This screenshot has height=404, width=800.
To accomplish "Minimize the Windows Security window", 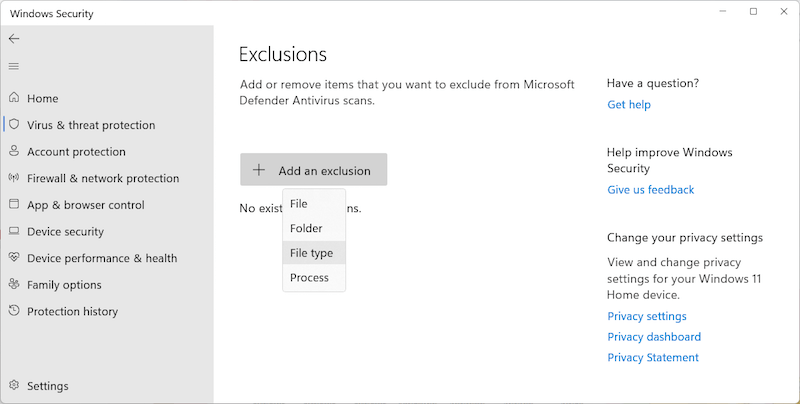I will point(722,12).
